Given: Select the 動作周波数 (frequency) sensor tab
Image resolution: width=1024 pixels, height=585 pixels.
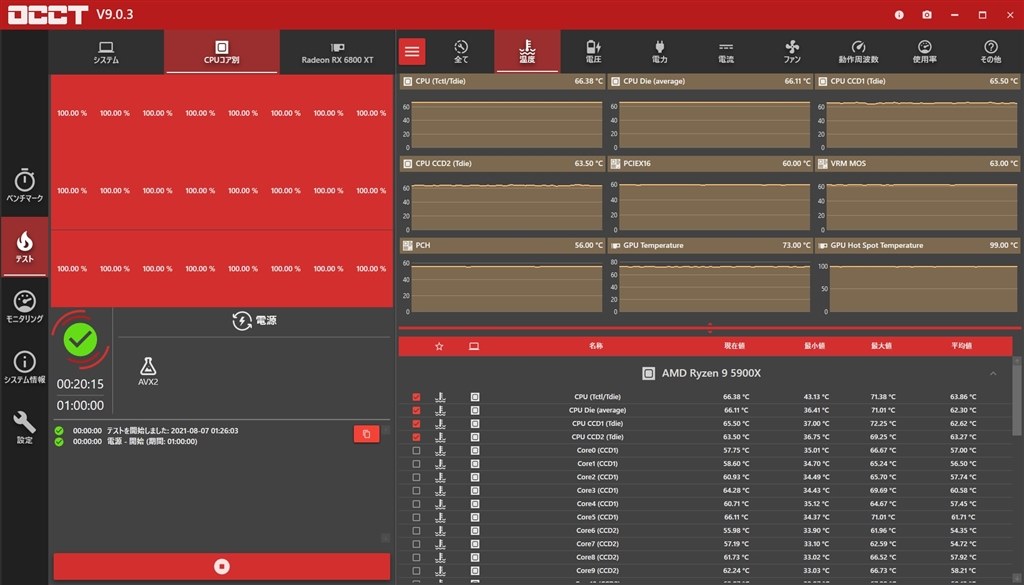Looking at the screenshot, I should point(858,52).
